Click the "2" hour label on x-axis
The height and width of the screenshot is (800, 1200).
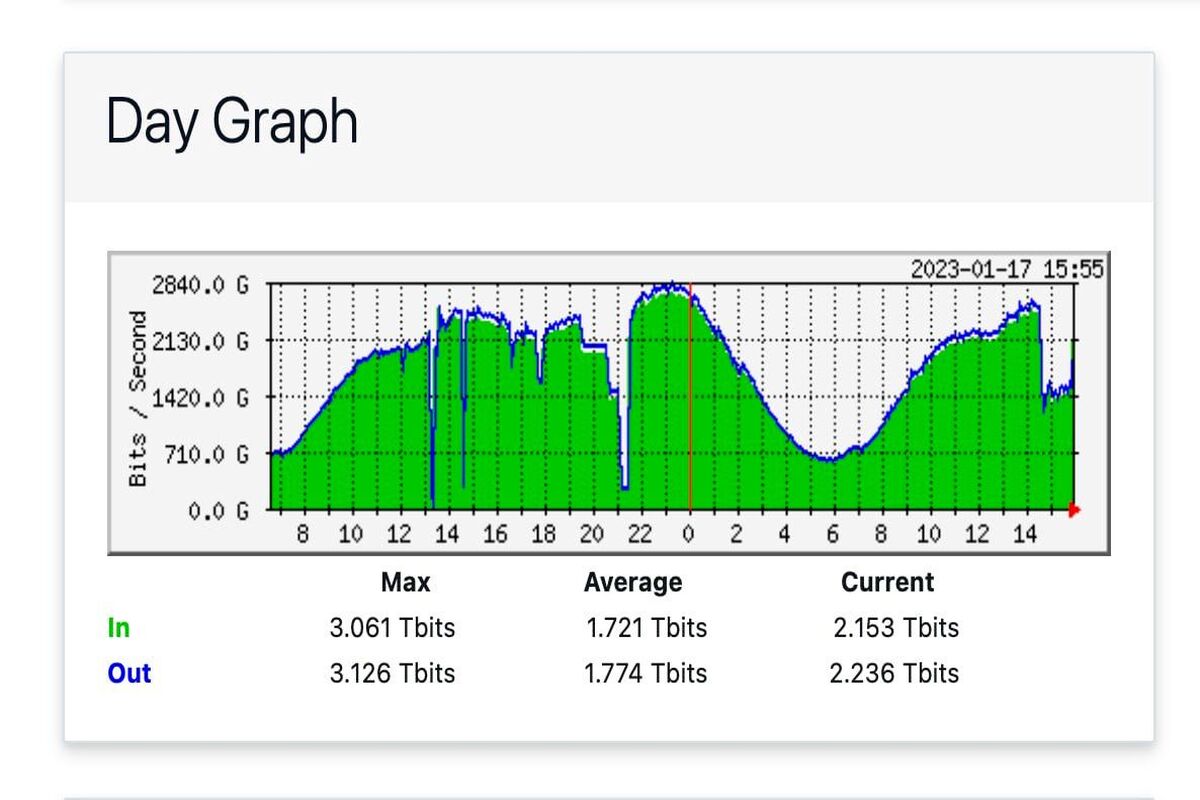pos(736,535)
